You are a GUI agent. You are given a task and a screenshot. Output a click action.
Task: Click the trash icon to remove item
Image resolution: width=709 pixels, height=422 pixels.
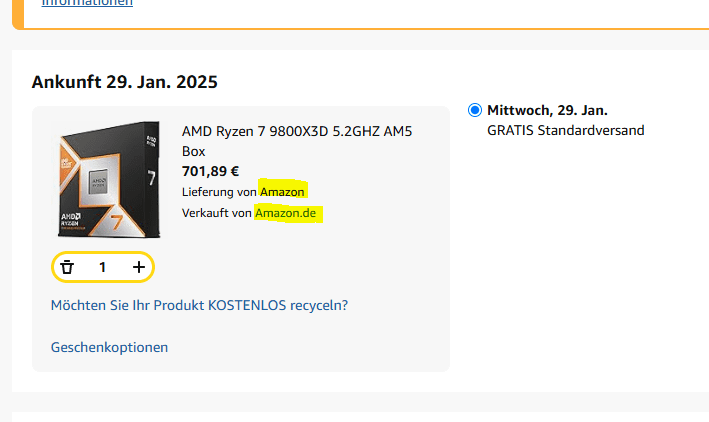(67, 267)
